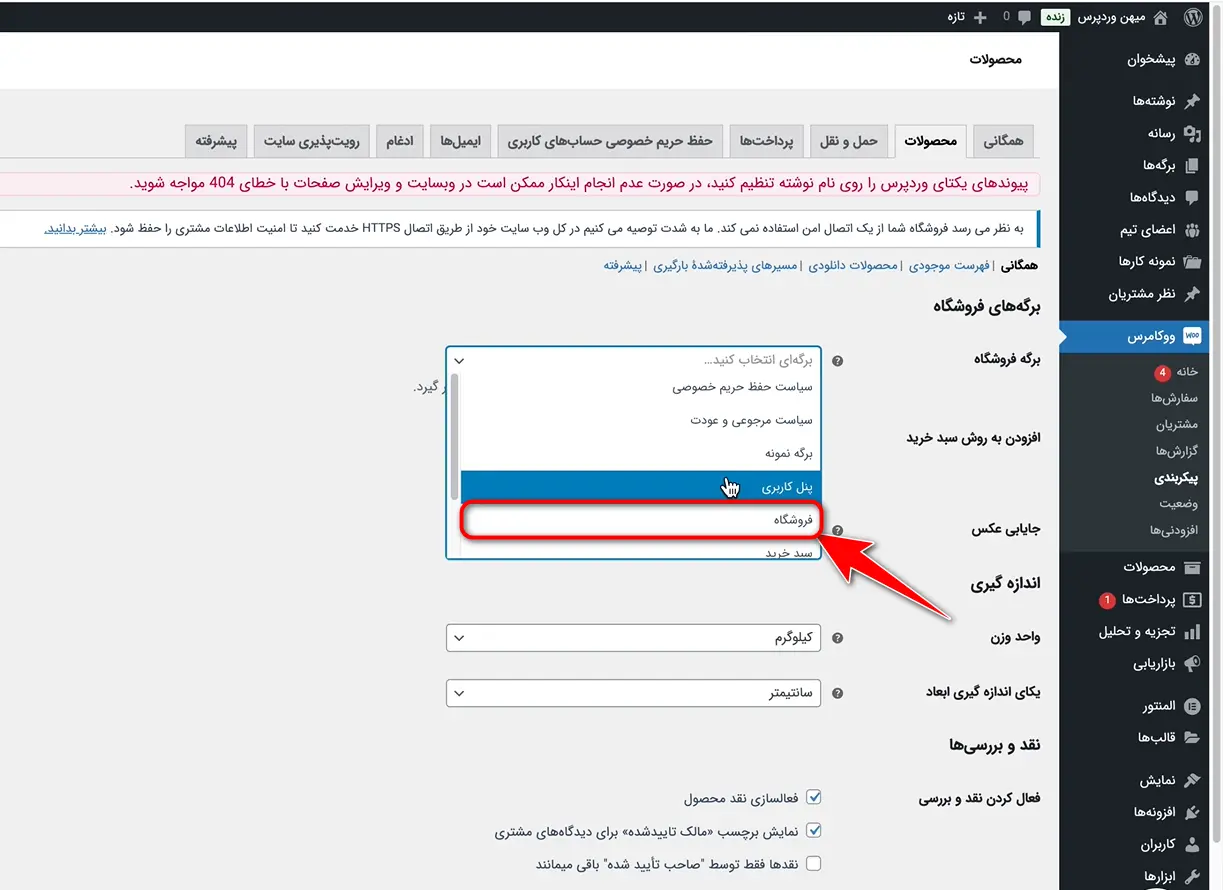Click the بیشتر بدانید link
The image size is (1223, 890).
coord(74,229)
